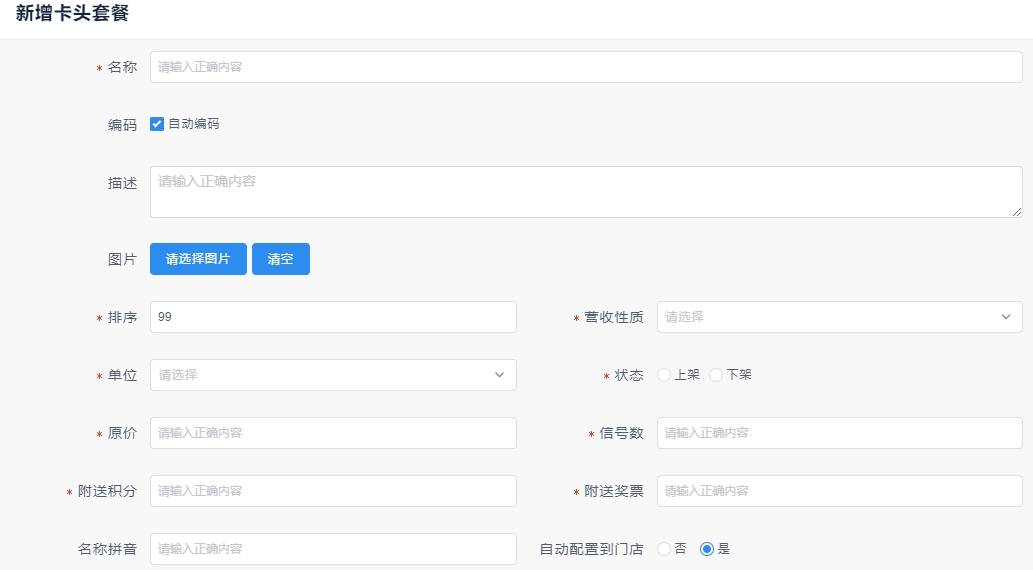The width and height of the screenshot is (1033, 570).
Task: Click the 请选择图片 button
Action: (198, 259)
